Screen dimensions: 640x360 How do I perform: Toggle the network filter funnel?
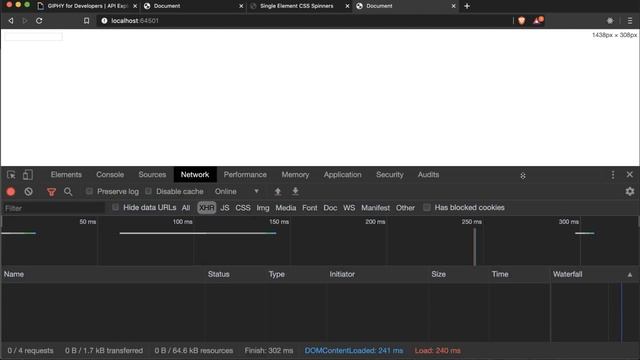pos(51,191)
